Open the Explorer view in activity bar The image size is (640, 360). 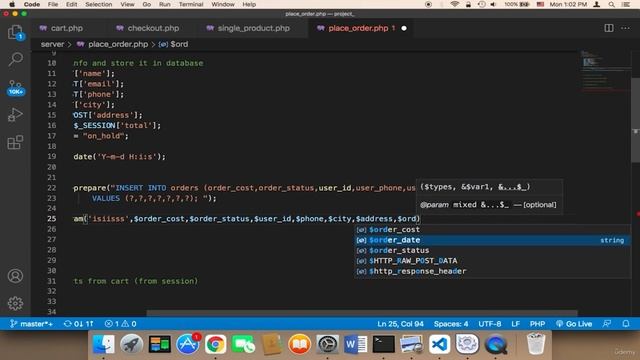(x=15, y=32)
